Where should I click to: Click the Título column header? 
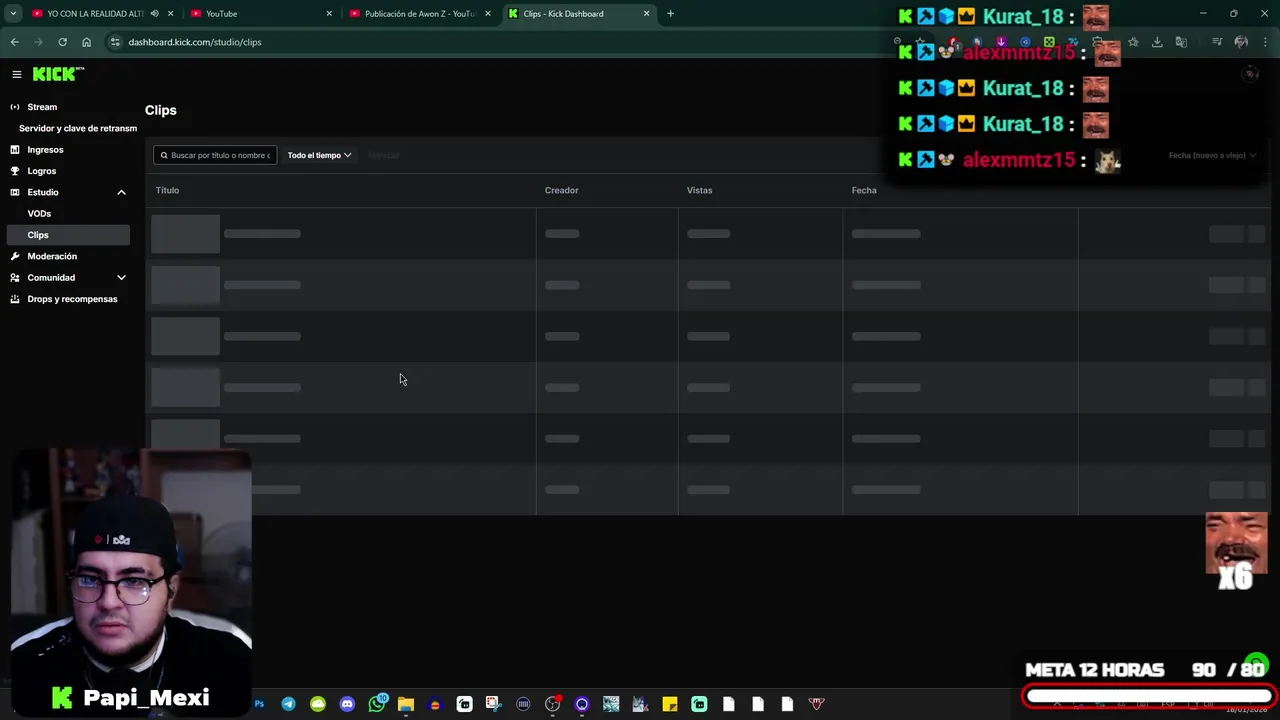(167, 190)
